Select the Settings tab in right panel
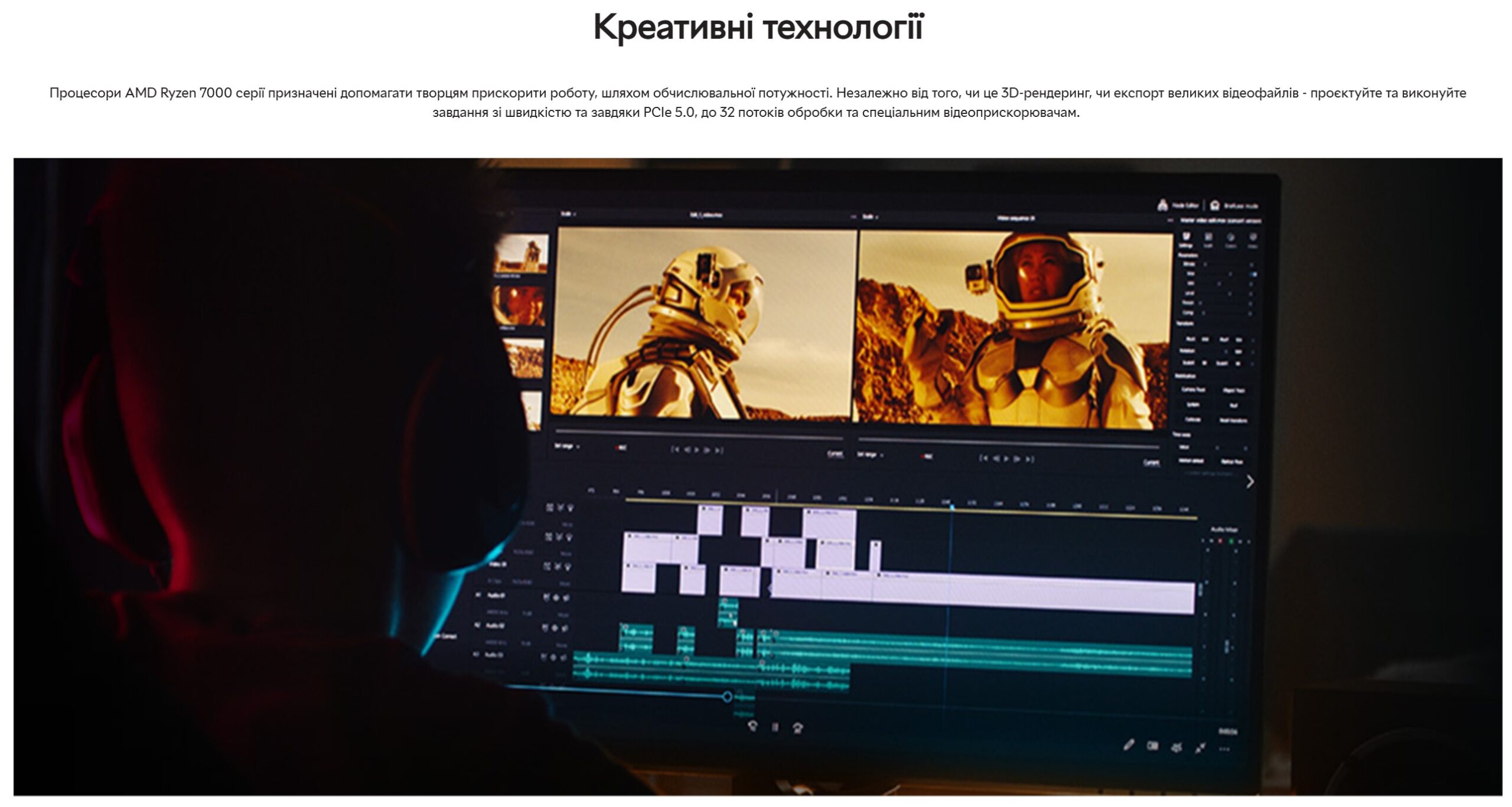Screen dimensions: 1512x807 [1185, 238]
